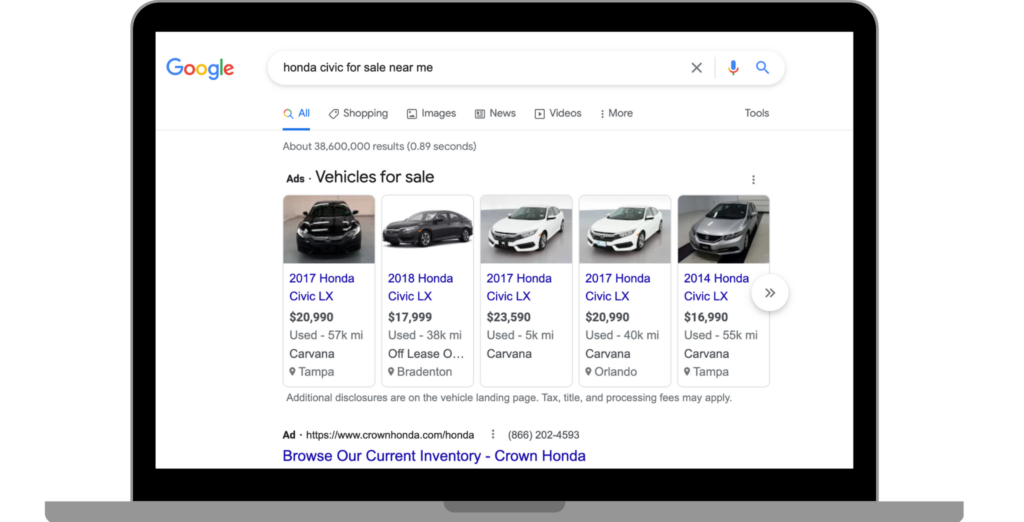Show next vehicles with double-arrow button
1024x522 pixels.
coord(770,293)
